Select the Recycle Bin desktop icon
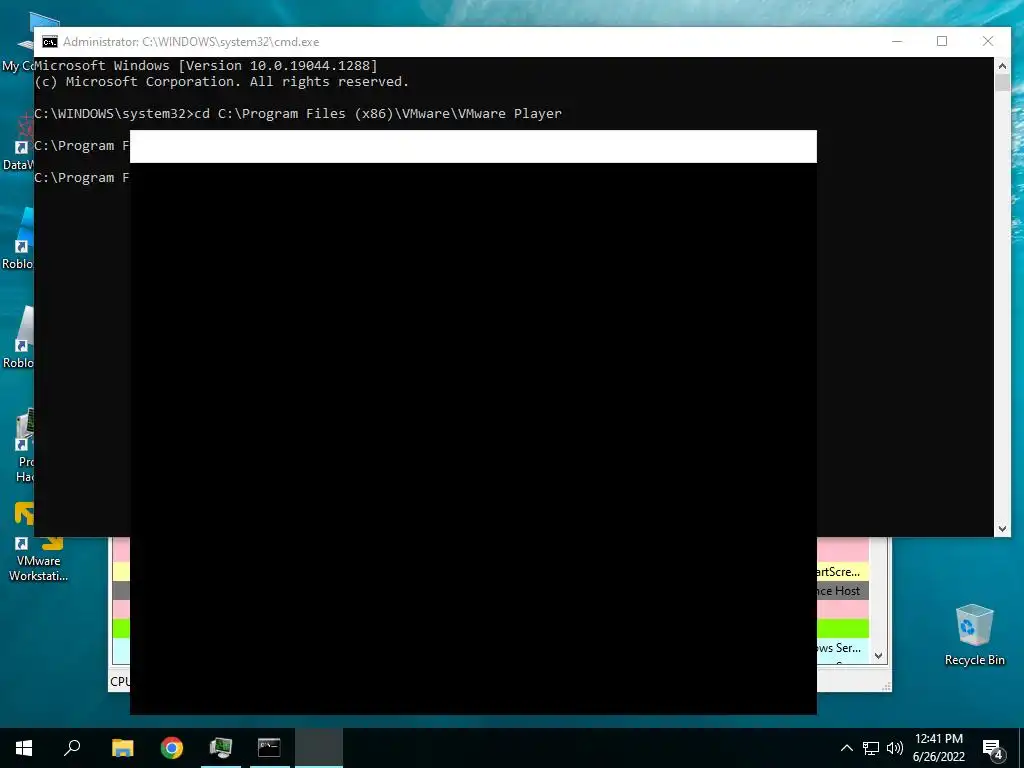This screenshot has height=768, width=1024. point(974,635)
